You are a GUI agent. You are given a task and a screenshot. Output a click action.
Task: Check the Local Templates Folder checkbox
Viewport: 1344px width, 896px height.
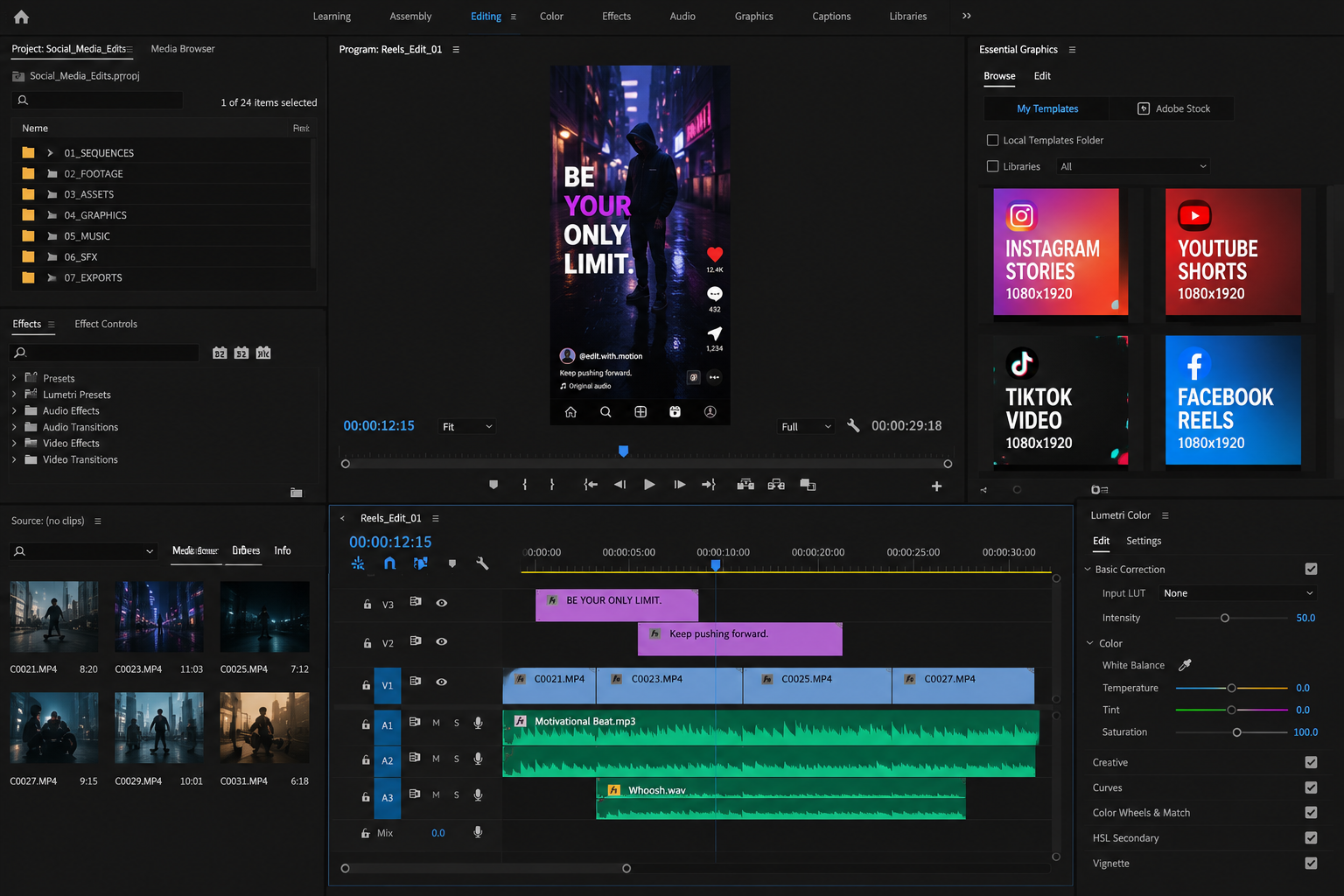992,140
